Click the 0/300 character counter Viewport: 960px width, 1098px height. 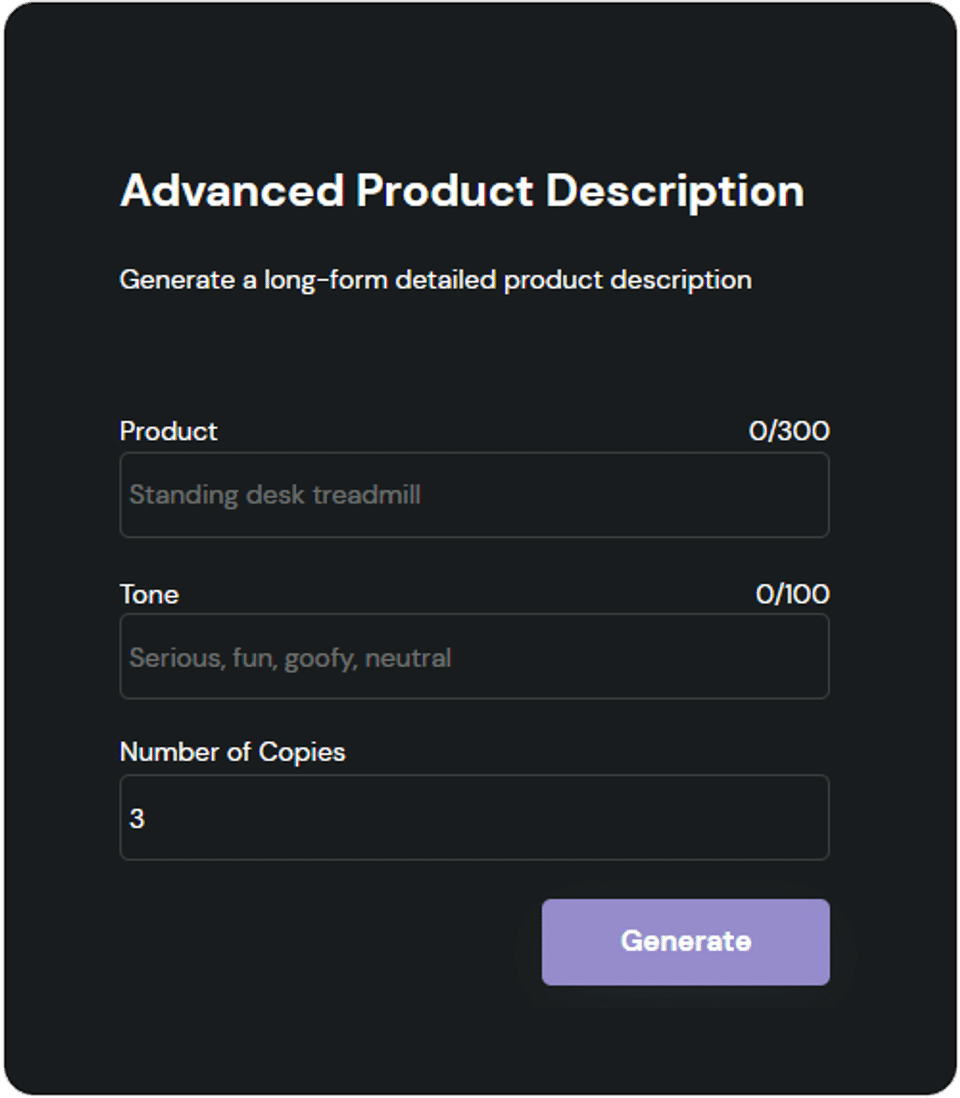pyautogui.click(x=789, y=431)
